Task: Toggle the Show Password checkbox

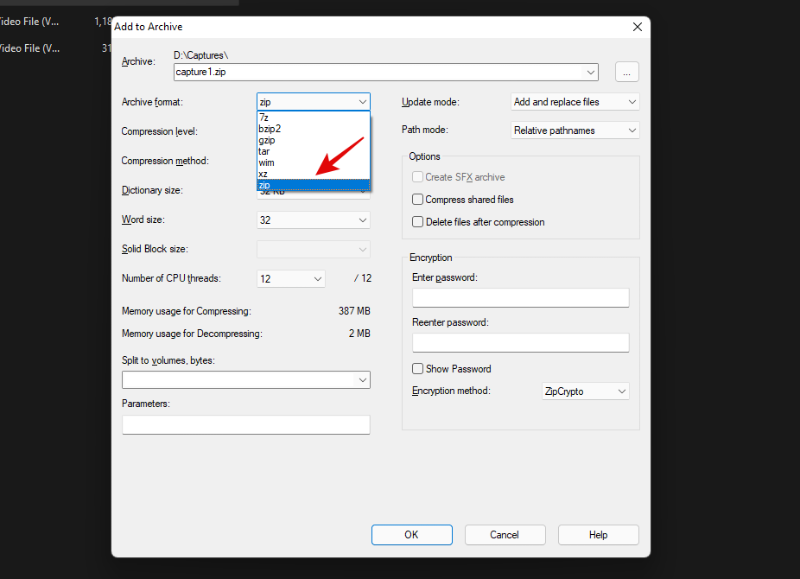Action: [x=418, y=369]
